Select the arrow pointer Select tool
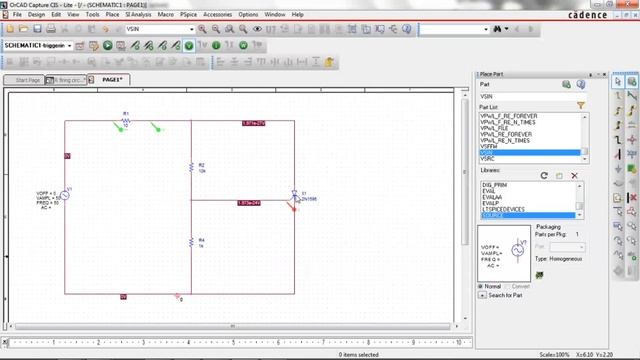Viewport: 640px width, 360px height. pyautogui.click(x=618, y=82)
